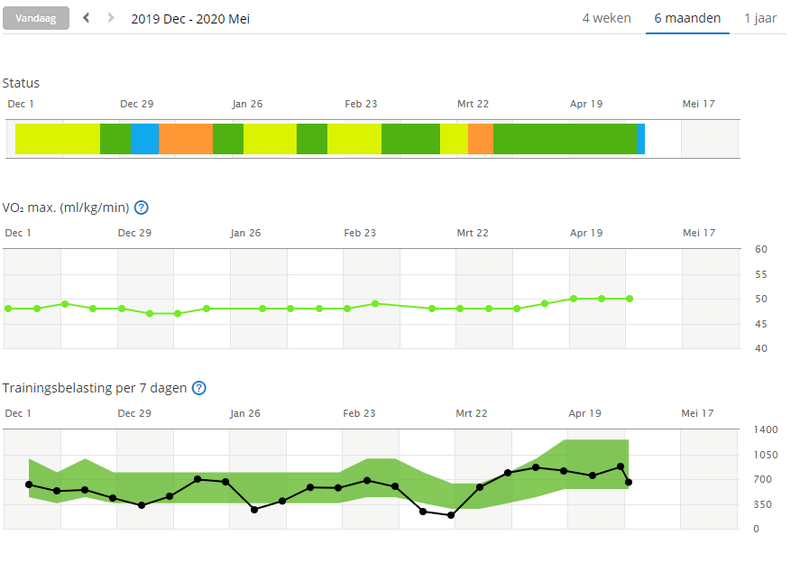Click the last VO₂ max data point
This screenshot has width=800, height=563.
pyautogui.click(x=629, y=298)
